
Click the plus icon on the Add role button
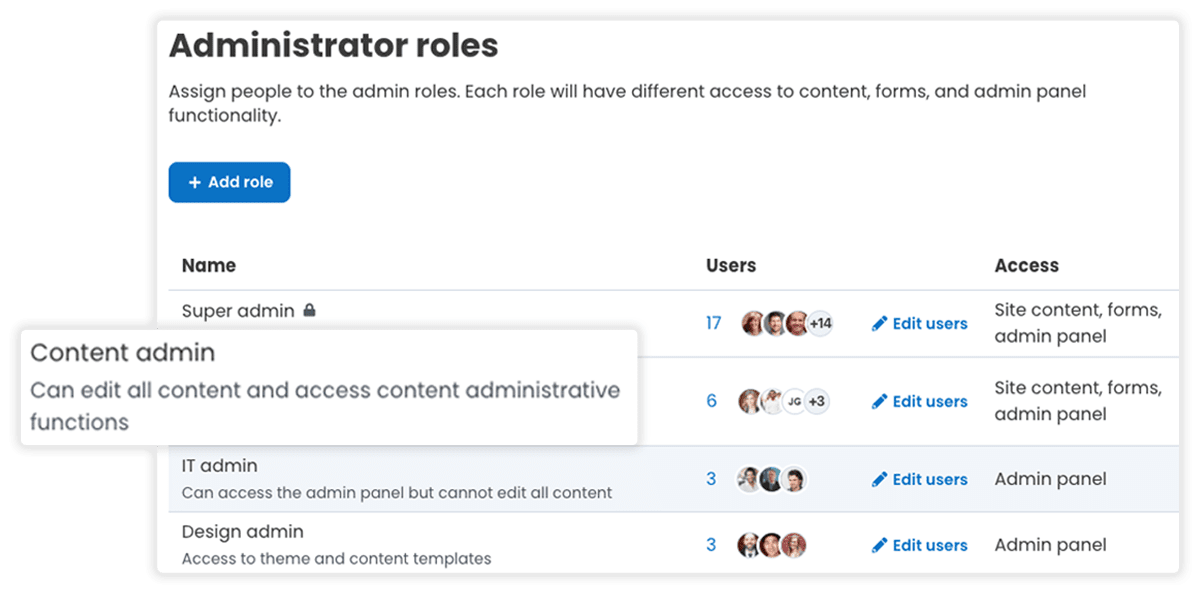(x=194, y=182)
